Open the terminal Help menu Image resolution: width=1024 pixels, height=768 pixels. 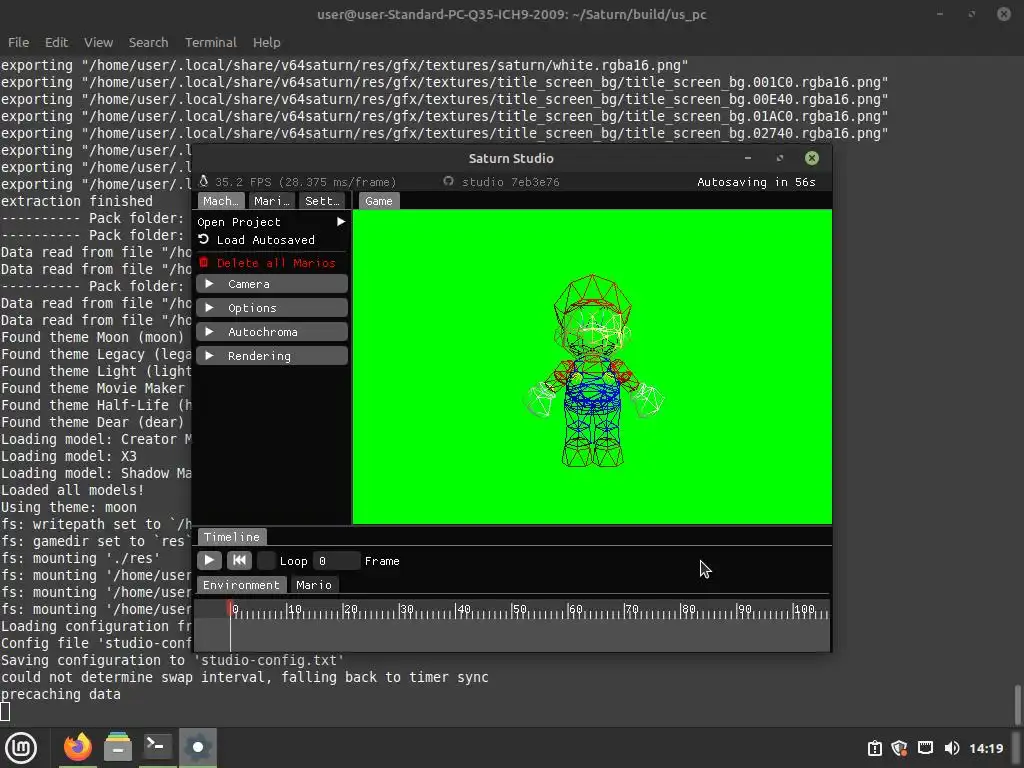[266, 42]
